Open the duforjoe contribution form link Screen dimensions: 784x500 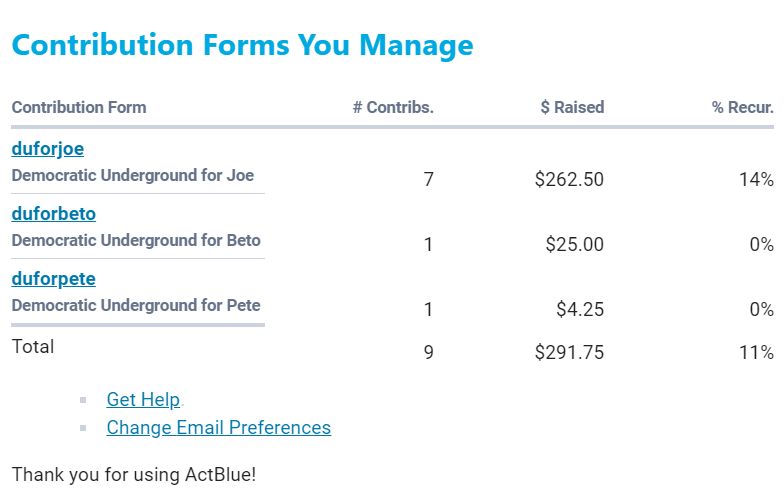(47, 149)
